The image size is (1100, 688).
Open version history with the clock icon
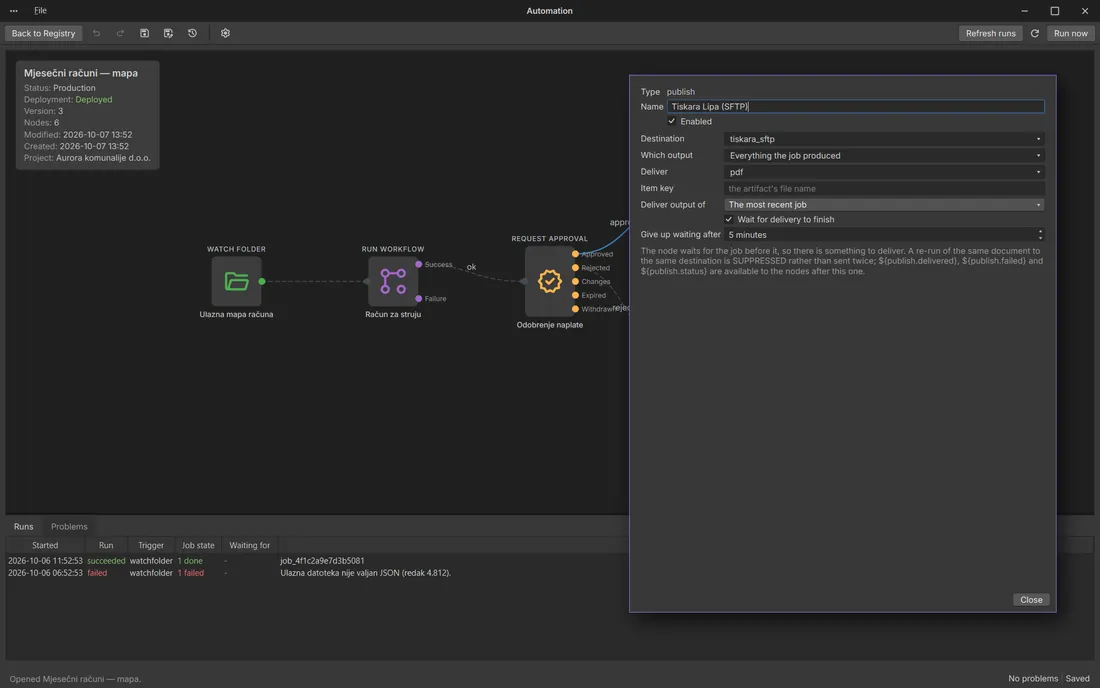[192, 33]
